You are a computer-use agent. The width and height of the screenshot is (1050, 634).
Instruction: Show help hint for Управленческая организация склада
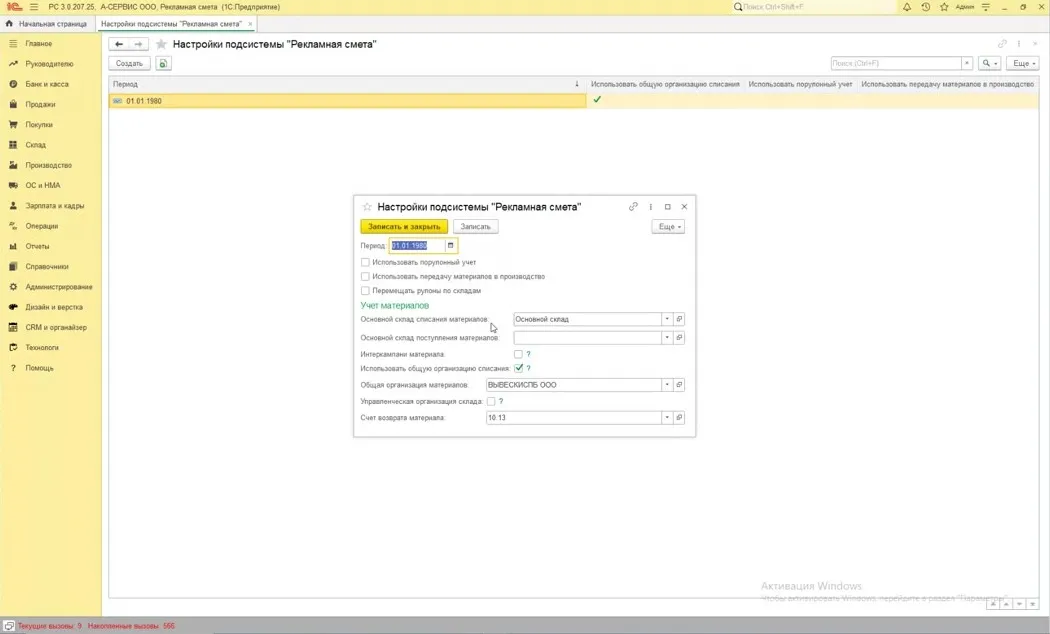pos(501,402)
